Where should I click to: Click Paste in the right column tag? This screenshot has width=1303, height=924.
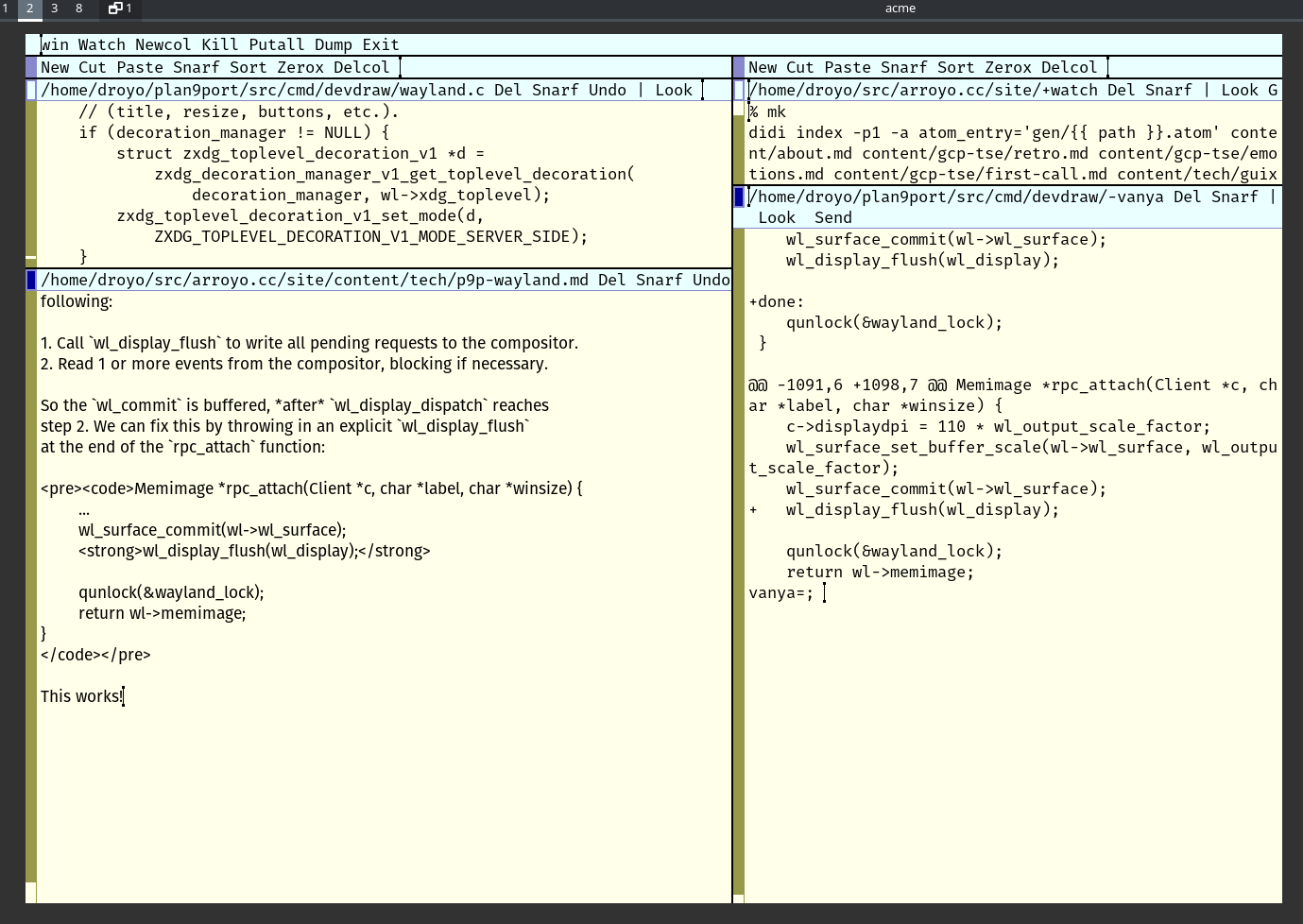848,67
